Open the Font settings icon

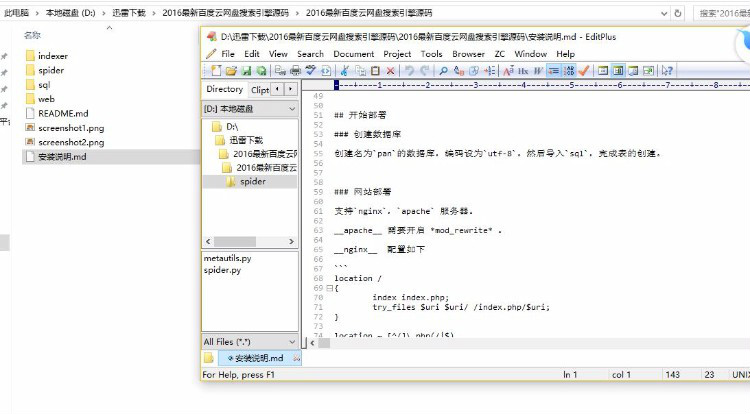508,71
